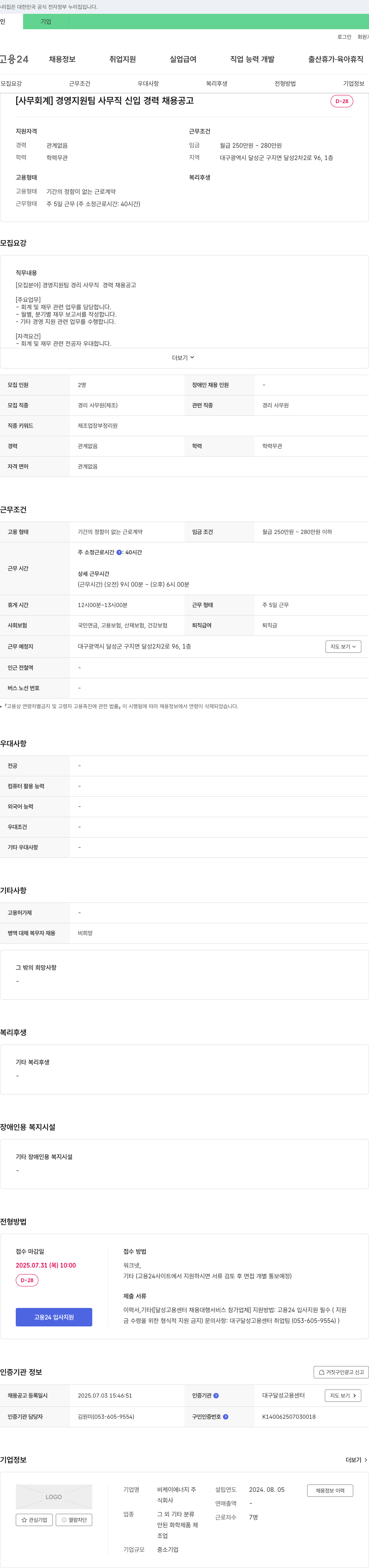The width and height of the screenshot is (369, 1568).
Task: Open 출산휴가·육아휴직 main menu
Action: click(x=336, y=59)
